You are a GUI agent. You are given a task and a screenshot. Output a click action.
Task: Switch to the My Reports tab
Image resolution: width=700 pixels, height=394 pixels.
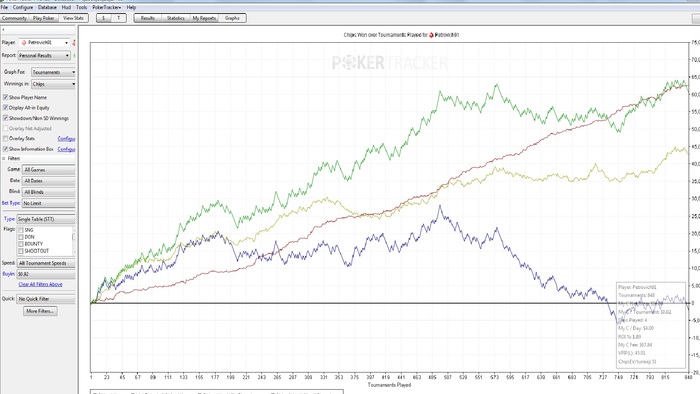(x=204, y=18)
